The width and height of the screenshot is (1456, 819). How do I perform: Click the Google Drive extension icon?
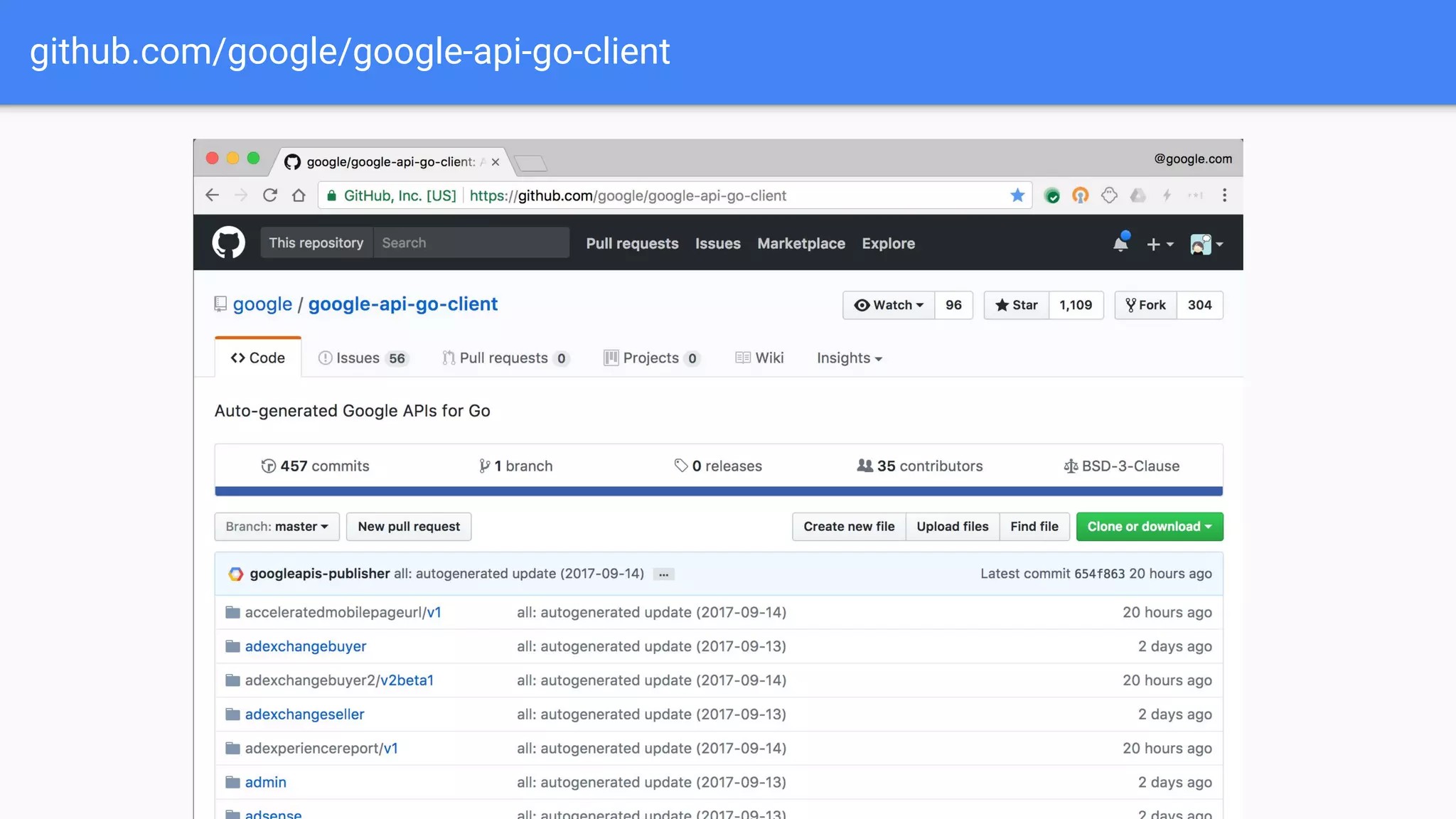(x=1137, y=196)
